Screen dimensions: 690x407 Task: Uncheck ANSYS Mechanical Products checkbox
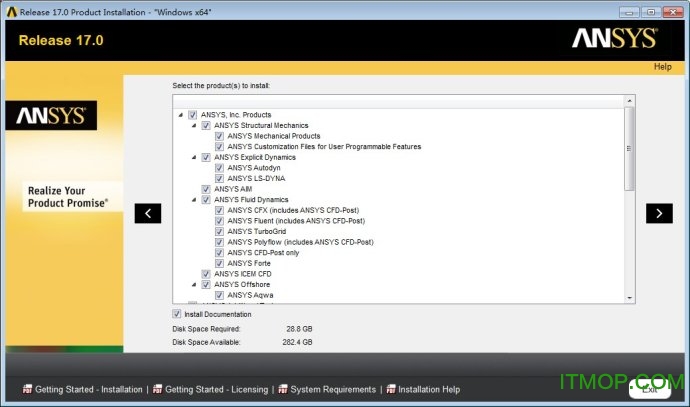coord(219,136)
